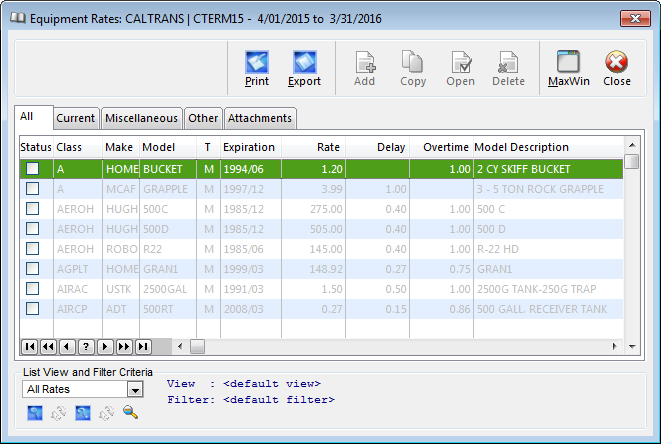Screen dimensions: 661x444
Task: Click the red Close toolbar icon
Action: (x=616, y=62)
